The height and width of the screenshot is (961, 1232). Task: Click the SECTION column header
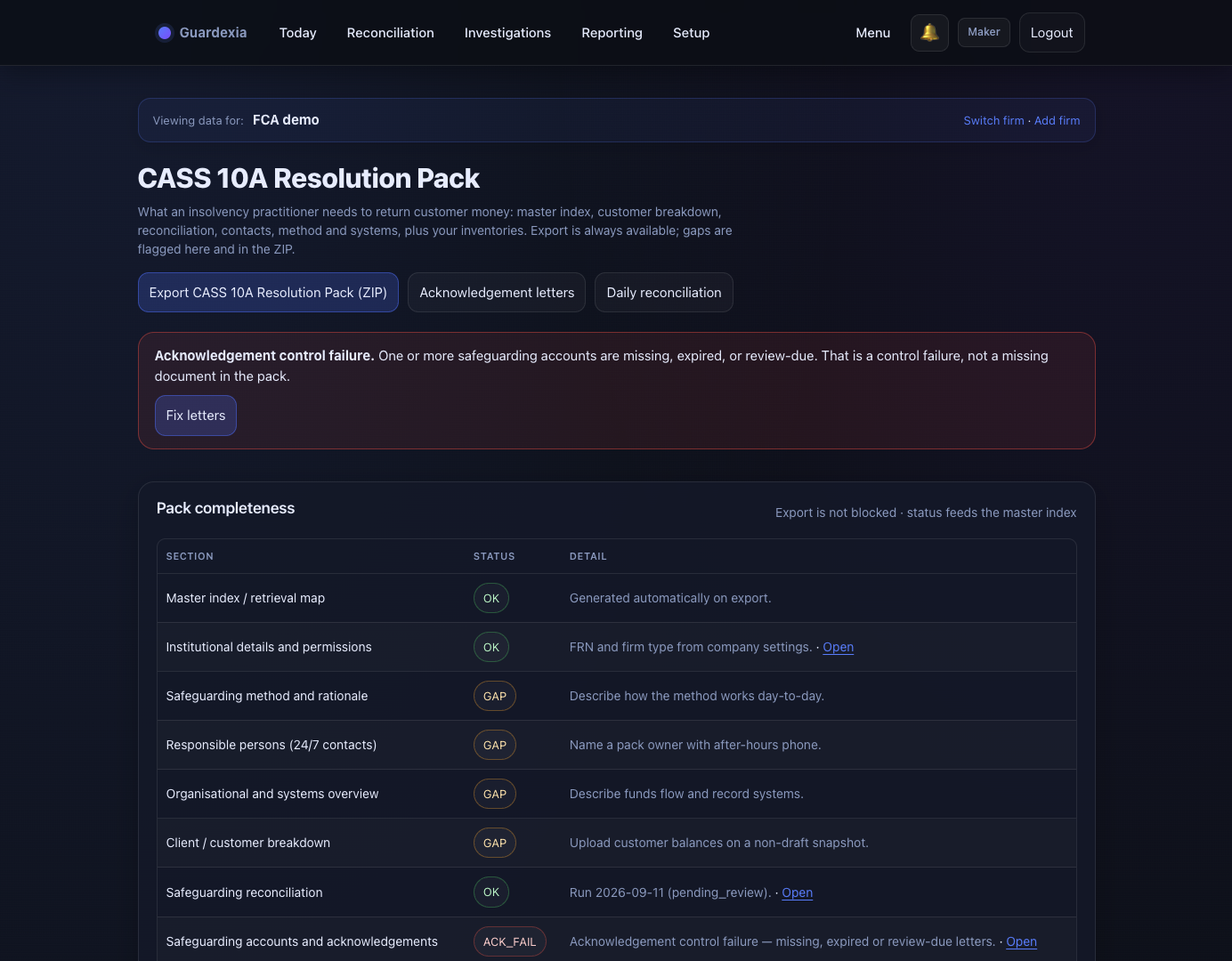point(190,556)
